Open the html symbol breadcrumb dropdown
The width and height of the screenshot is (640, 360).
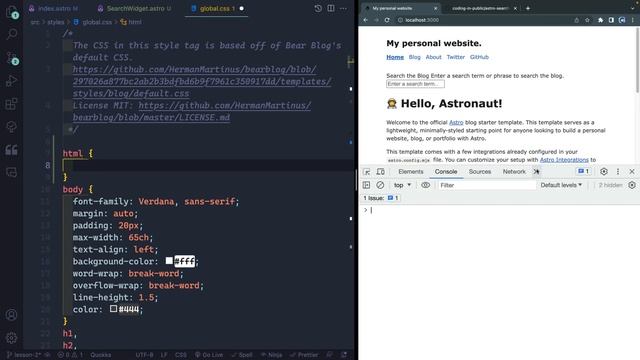tap(131, 22)
